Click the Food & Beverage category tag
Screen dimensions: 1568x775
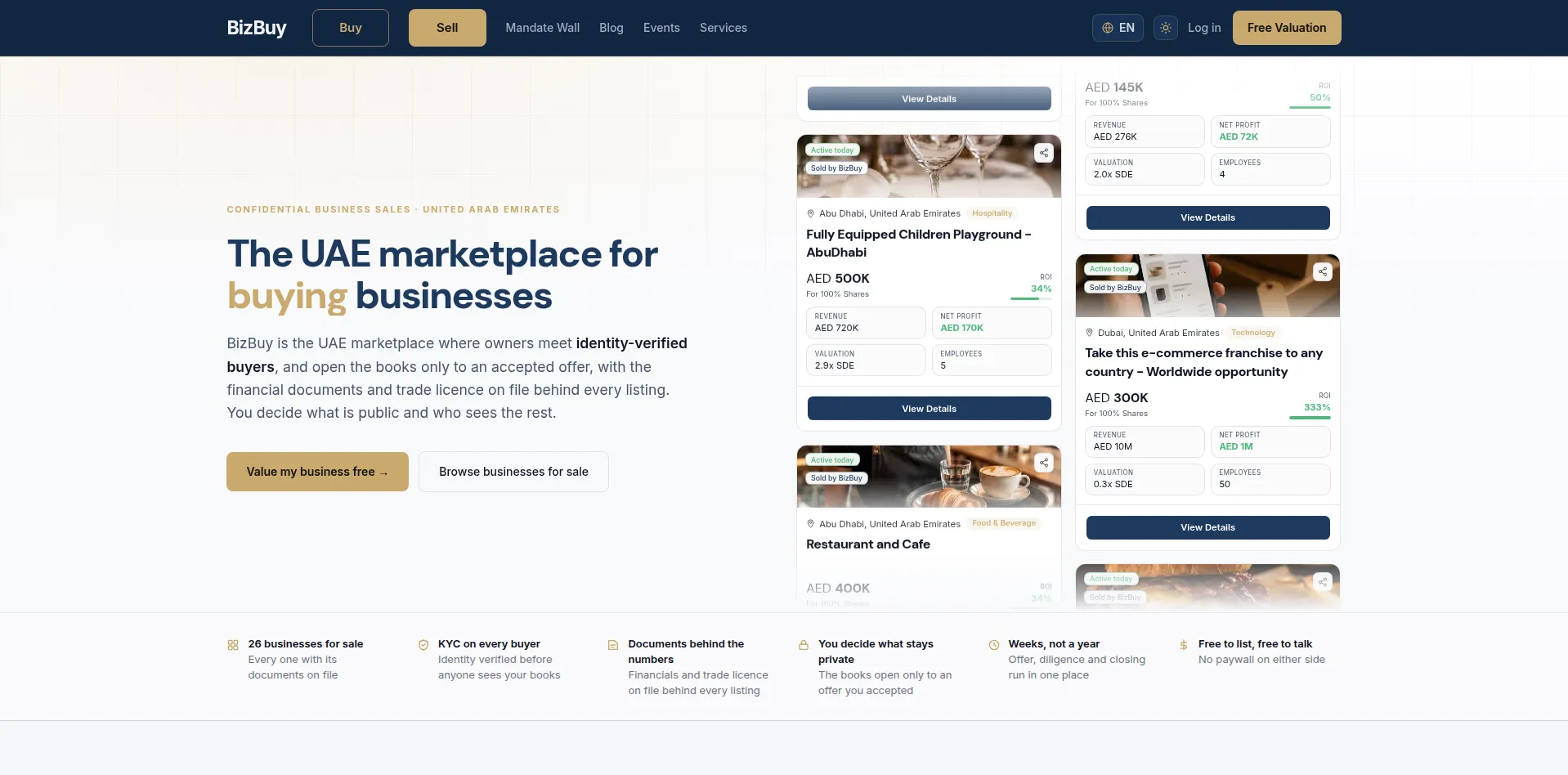(1004, 523)
